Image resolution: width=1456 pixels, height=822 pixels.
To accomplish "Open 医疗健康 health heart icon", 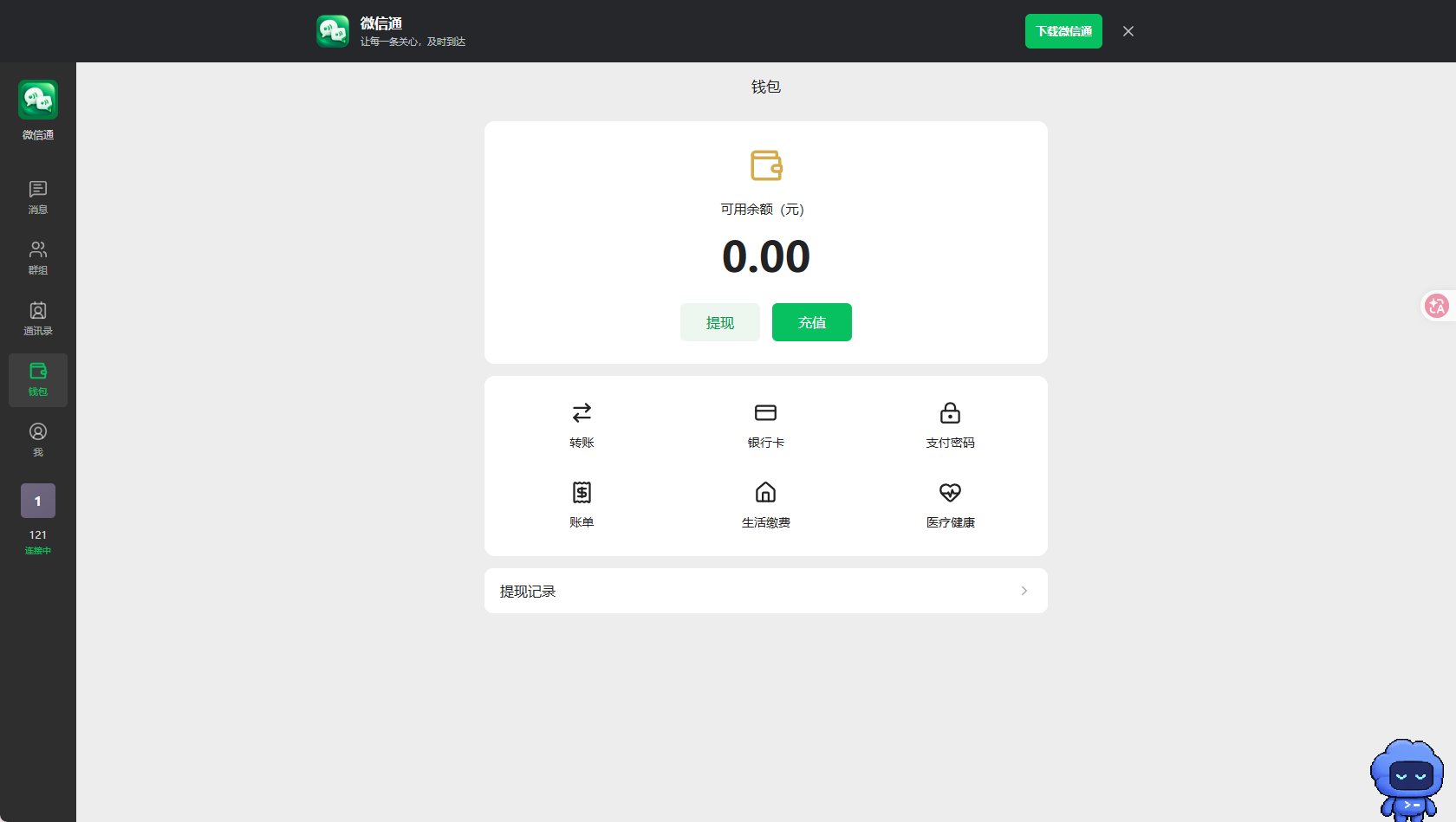I will tap(950, 492).
